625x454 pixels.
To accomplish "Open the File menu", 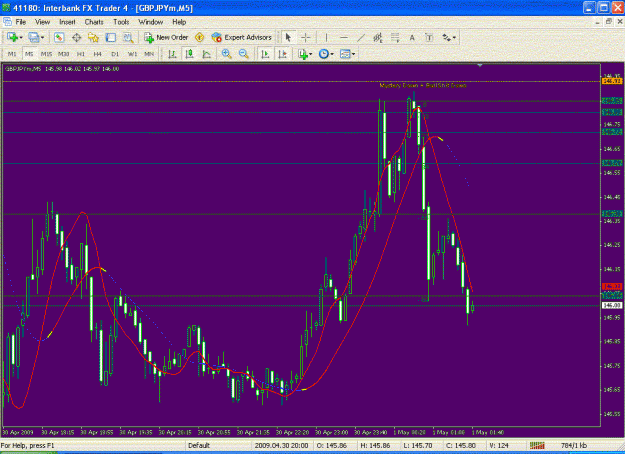I will coord(20,22).
